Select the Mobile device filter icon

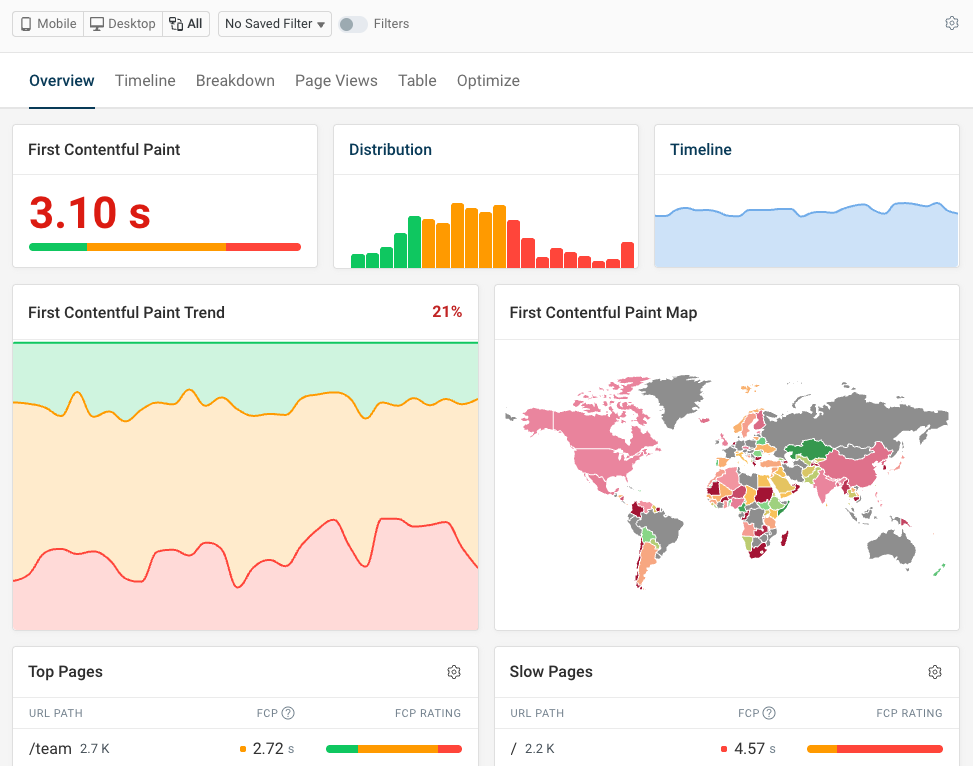pyautogui.click(x=25, y=23)
